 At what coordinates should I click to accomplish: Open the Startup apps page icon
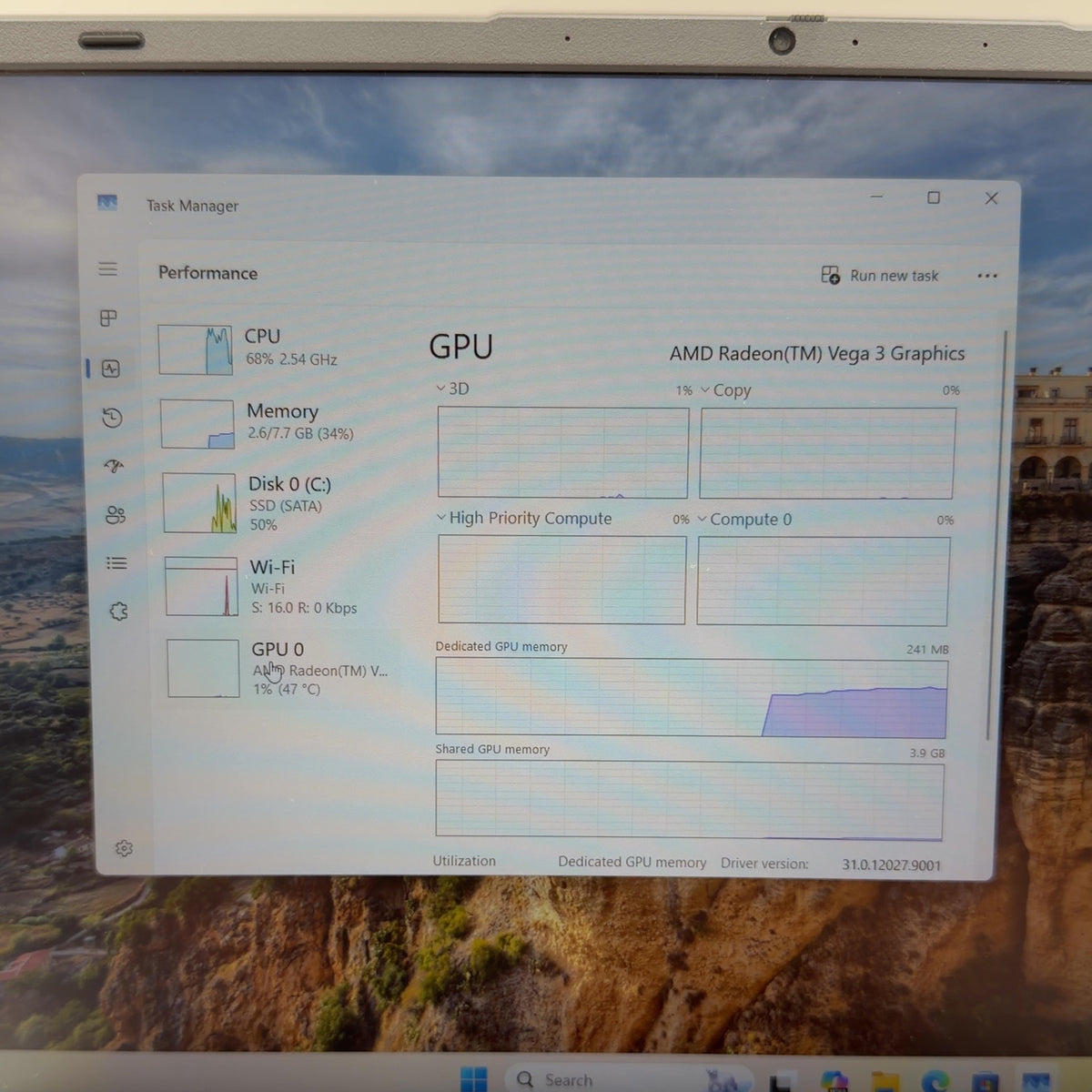(114, 466)
